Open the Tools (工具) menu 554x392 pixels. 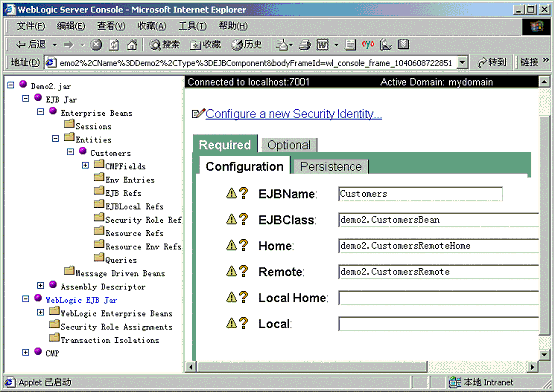point(192,26)
